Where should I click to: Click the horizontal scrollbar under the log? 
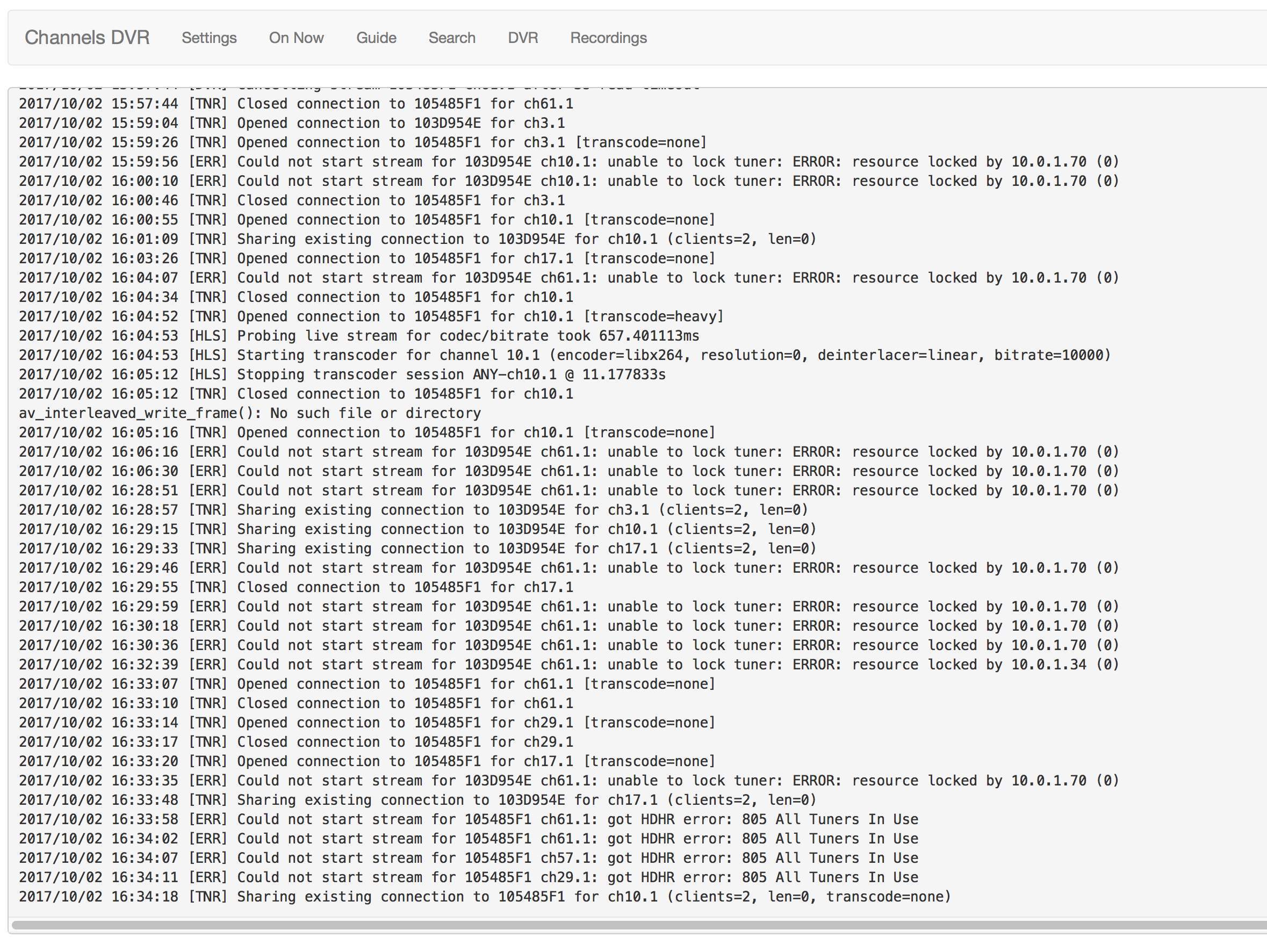[x=630, y=925]
